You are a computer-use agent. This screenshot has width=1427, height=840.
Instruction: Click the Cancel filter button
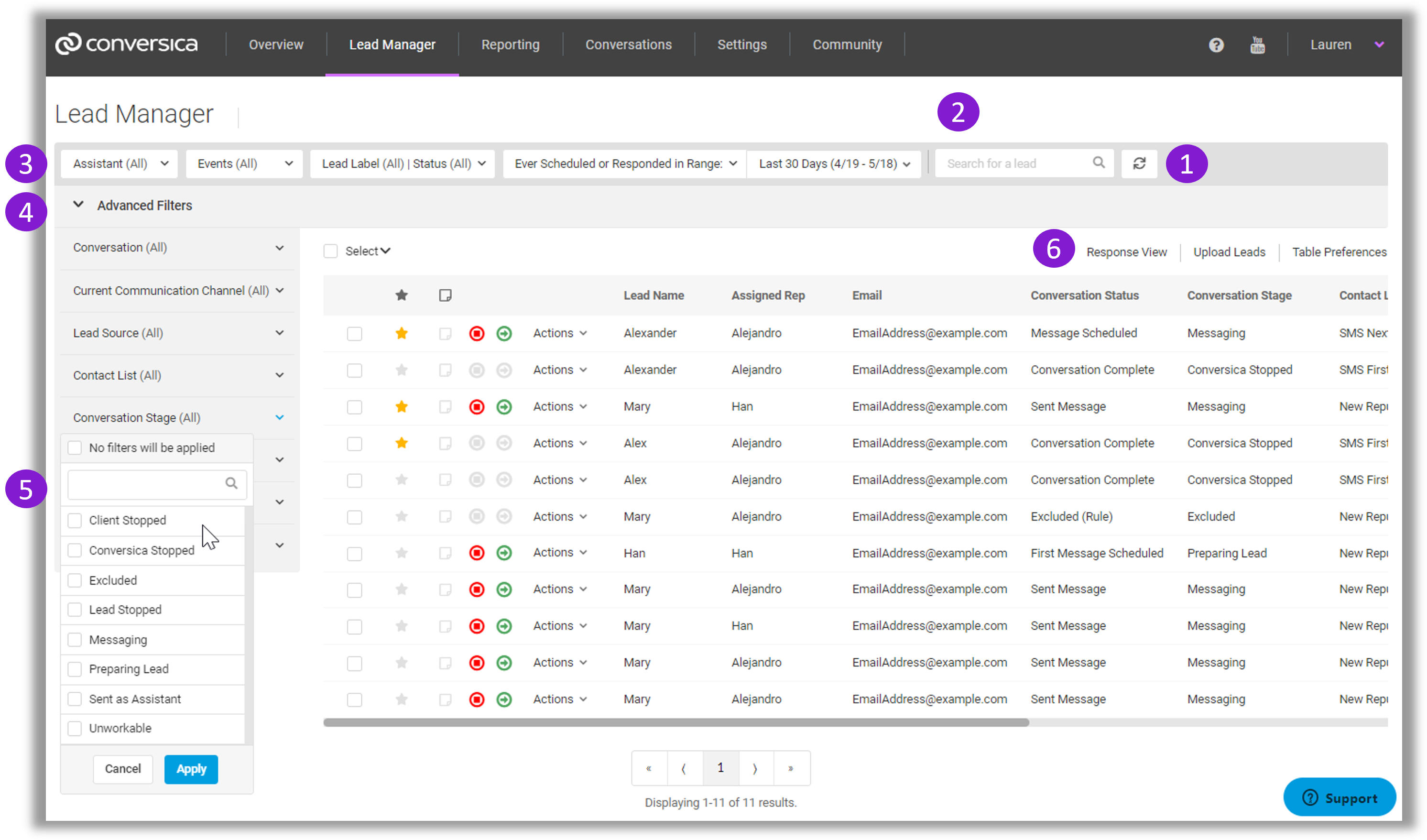pos(123,769)
